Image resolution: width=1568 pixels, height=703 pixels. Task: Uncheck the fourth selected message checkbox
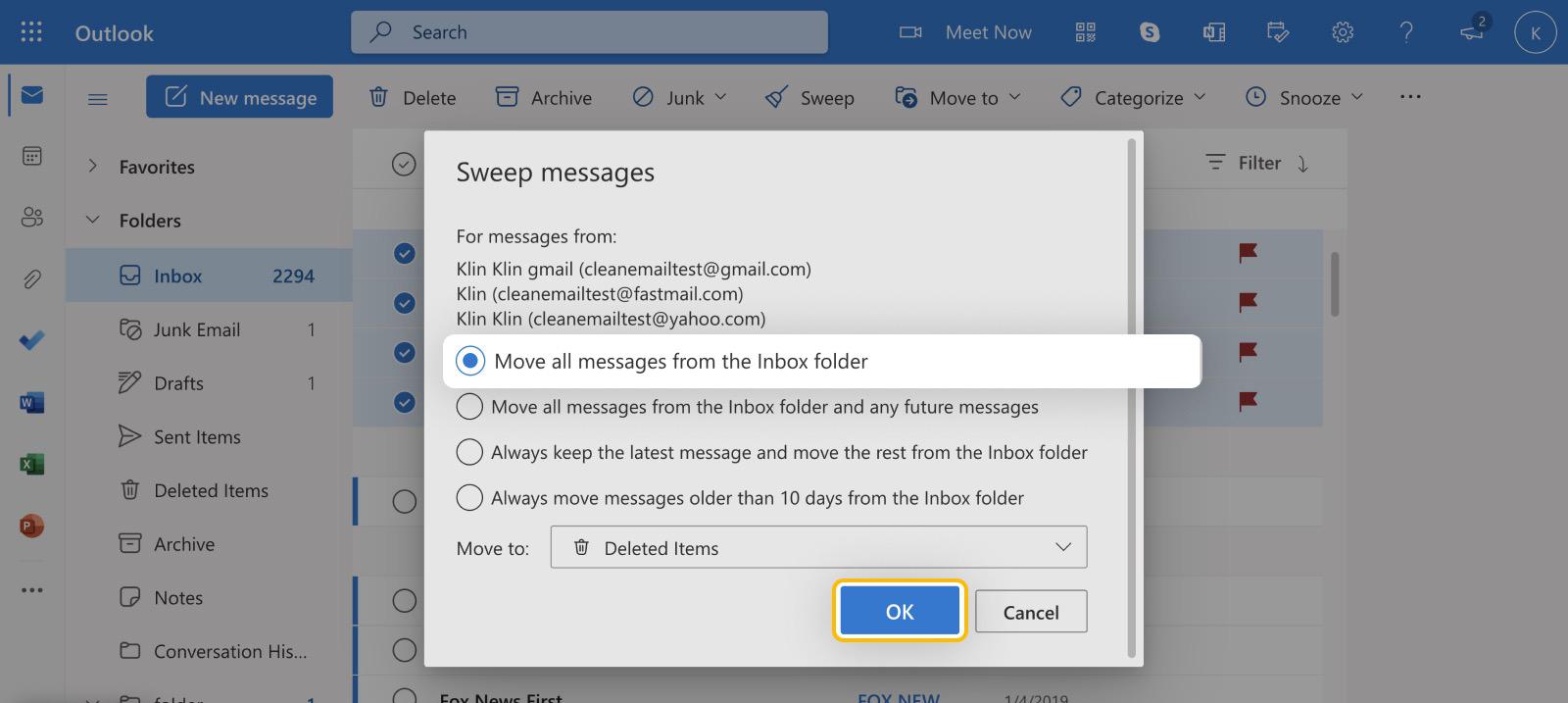tap(404, 401)
